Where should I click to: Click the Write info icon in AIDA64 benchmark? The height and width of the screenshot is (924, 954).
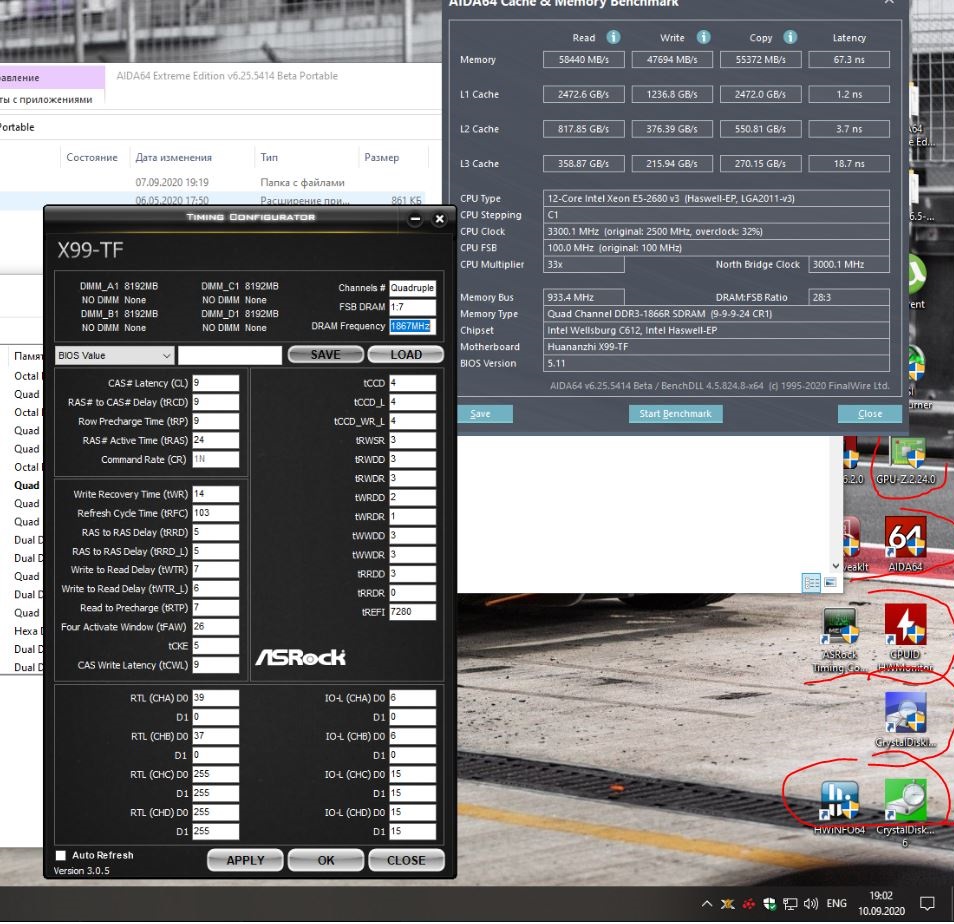pos(703,37)
